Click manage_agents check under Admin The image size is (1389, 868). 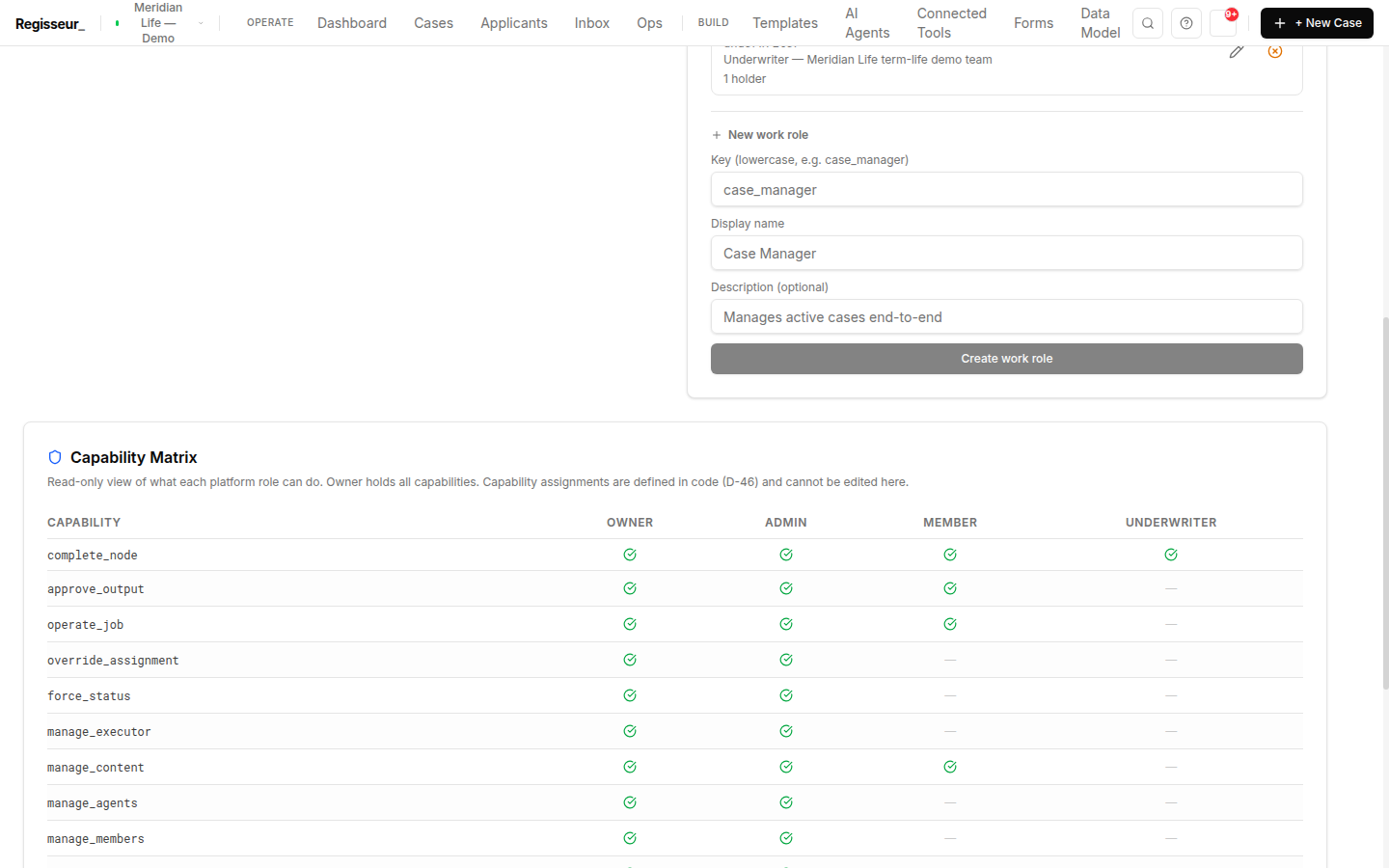786,802
